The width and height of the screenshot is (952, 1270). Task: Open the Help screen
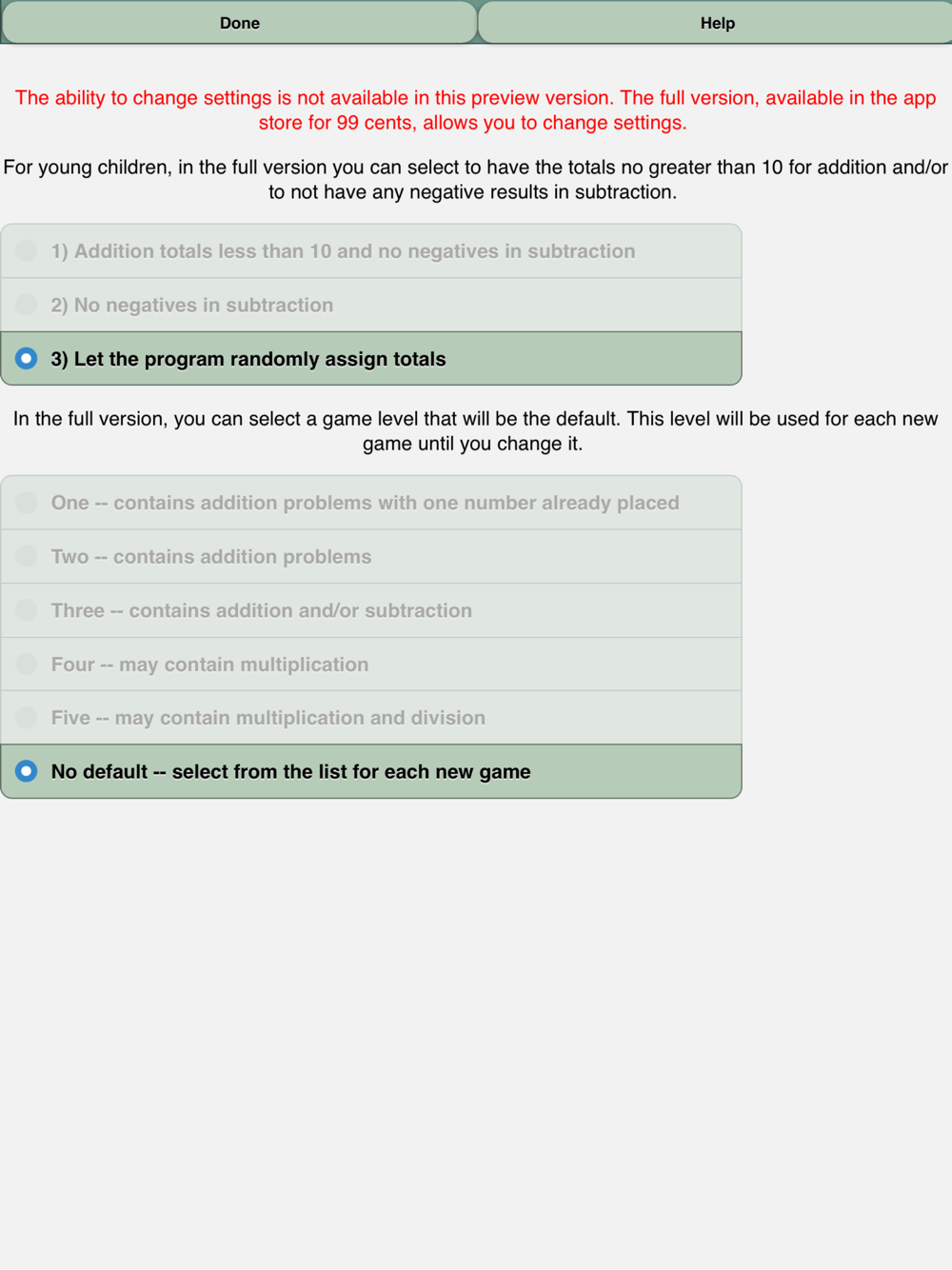pos(716,23)
